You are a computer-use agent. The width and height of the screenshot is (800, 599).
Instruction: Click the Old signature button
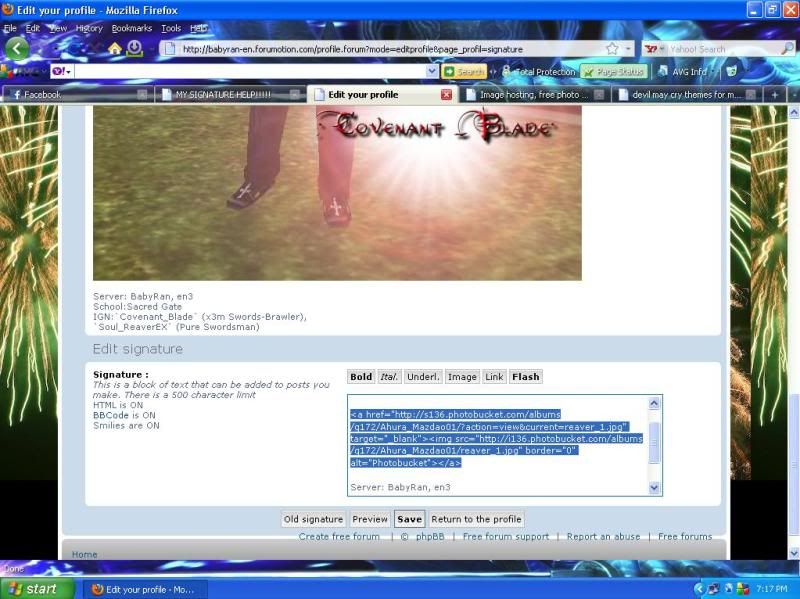point(313,519)
